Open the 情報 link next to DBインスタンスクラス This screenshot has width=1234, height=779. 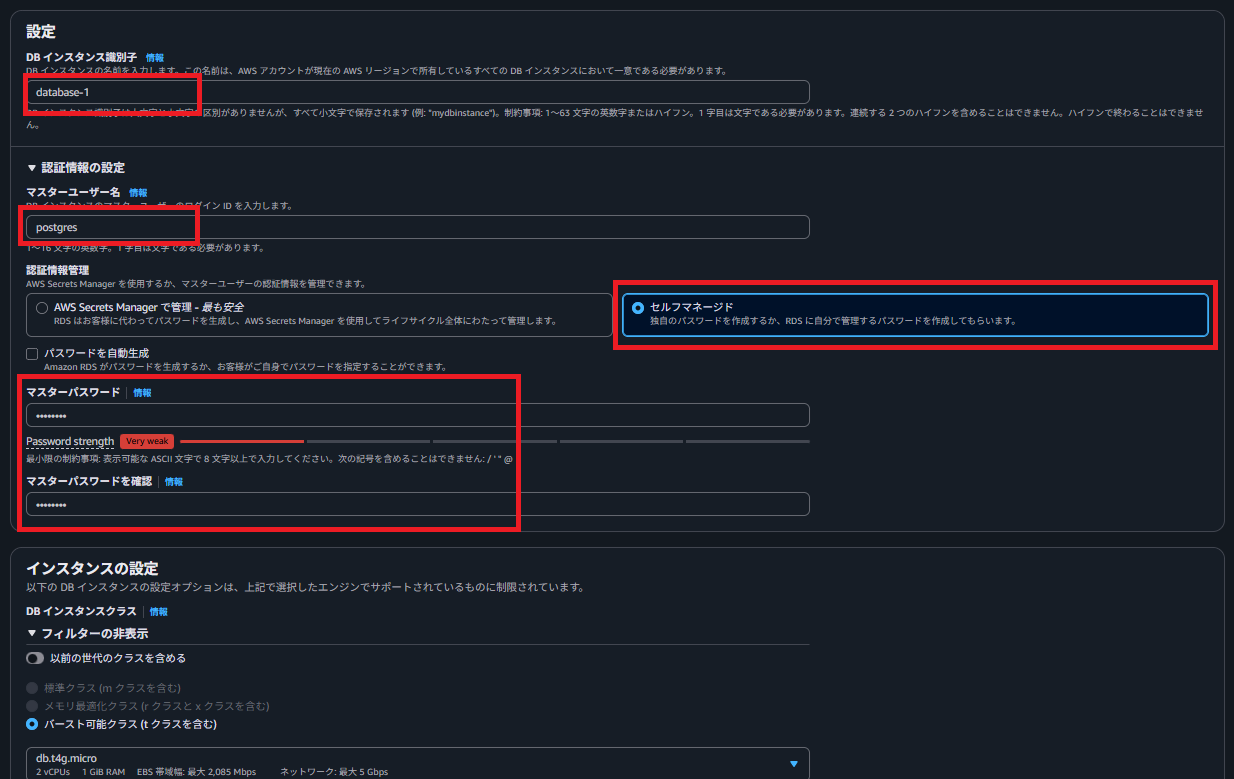click(x=159, y=611)
